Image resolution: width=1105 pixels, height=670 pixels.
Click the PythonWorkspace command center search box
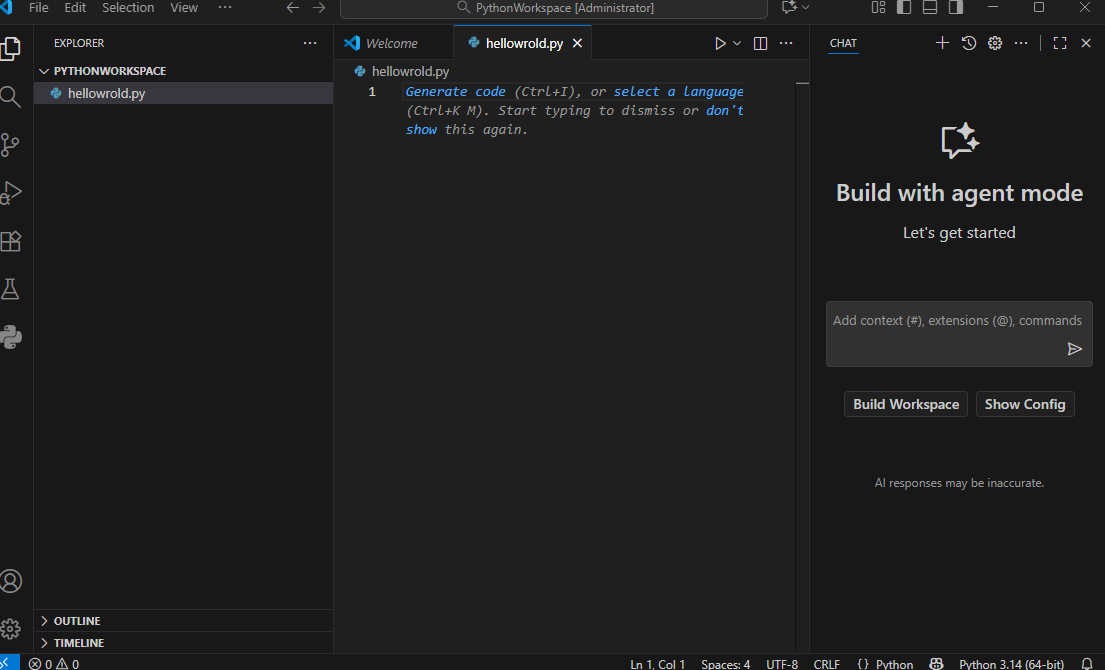click(554, 8)
